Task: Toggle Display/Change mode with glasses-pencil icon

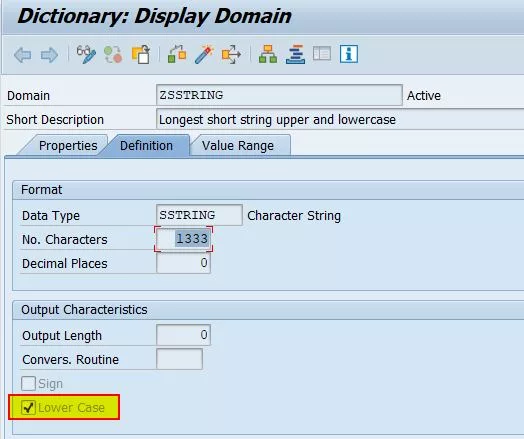Action: [86, 54]
